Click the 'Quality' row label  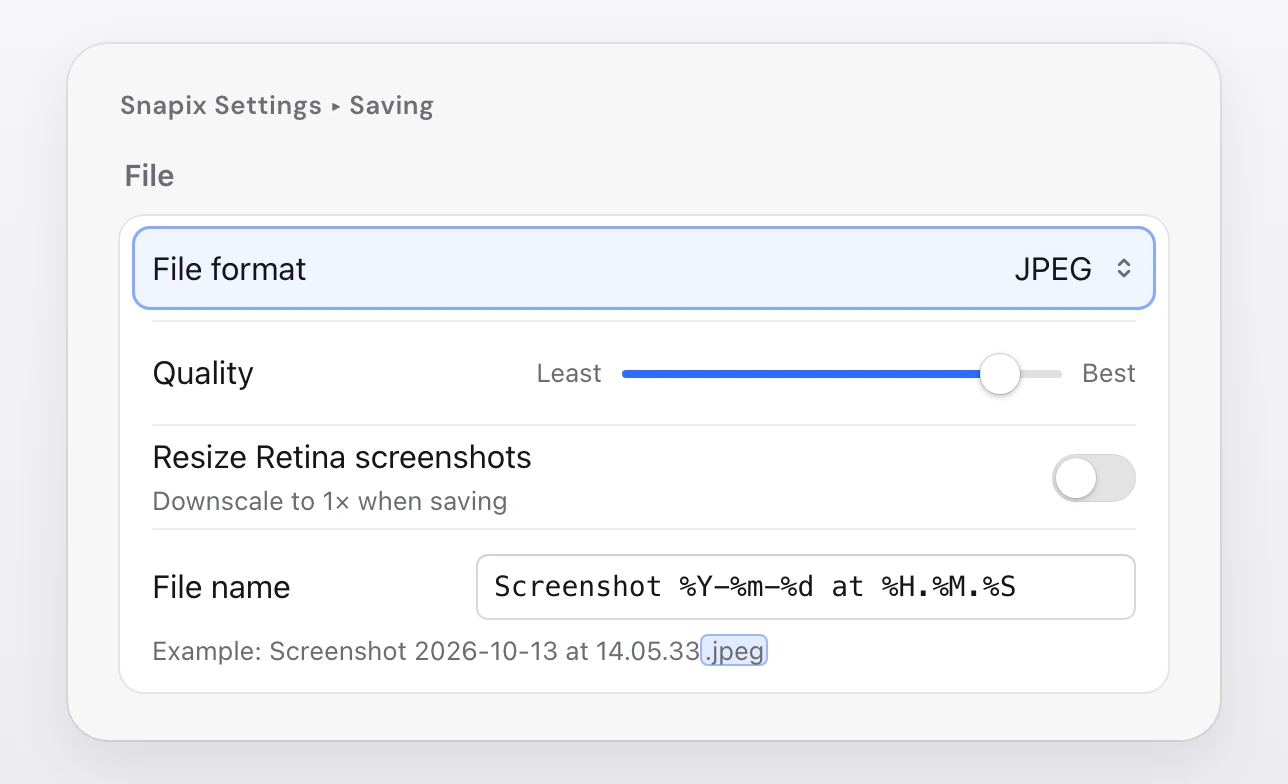click(x=203, y=374)
